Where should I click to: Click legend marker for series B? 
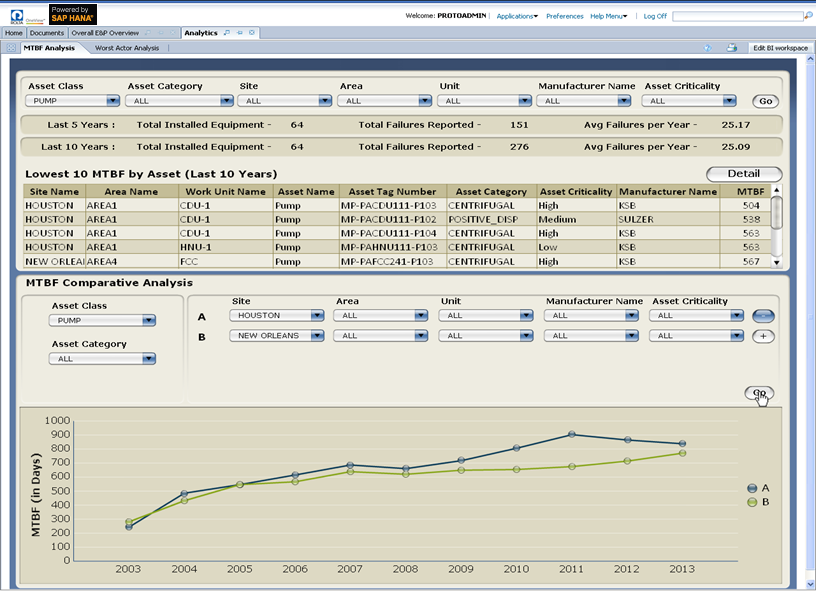752,503
